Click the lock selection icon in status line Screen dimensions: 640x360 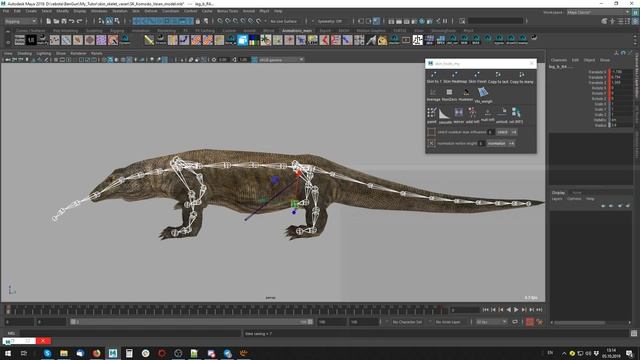click(198, 21)
